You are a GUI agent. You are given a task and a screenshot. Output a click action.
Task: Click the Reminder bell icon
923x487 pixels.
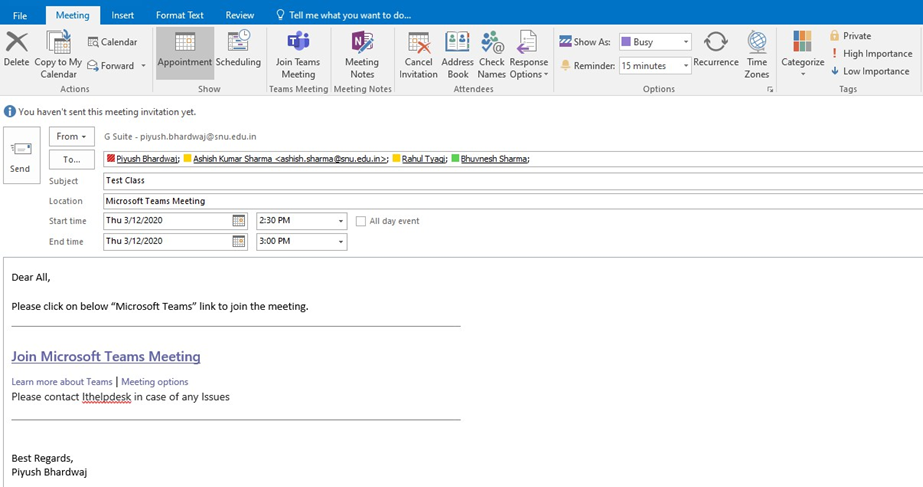[x=565, y=65]
